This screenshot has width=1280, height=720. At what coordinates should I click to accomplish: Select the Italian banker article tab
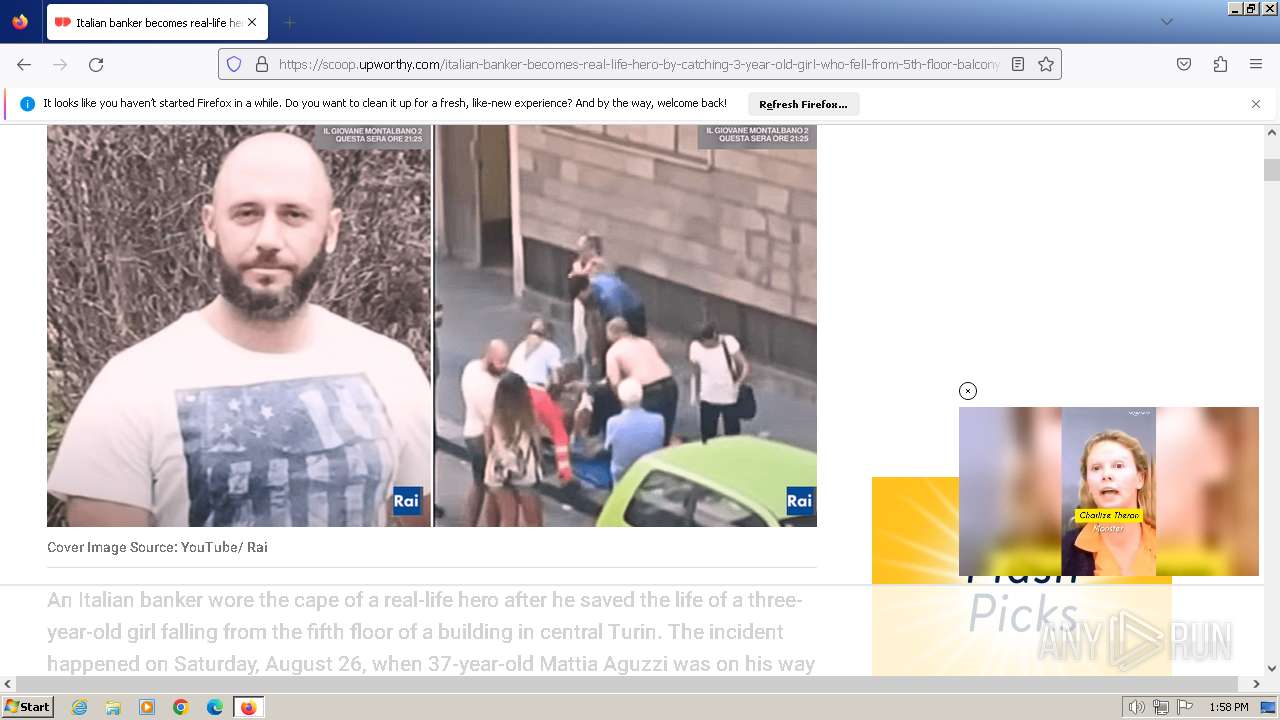(x=155, y=22)
